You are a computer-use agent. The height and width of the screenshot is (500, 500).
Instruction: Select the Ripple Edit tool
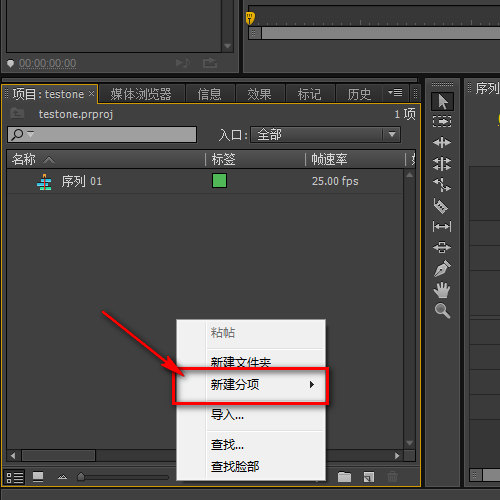[442, 143]
